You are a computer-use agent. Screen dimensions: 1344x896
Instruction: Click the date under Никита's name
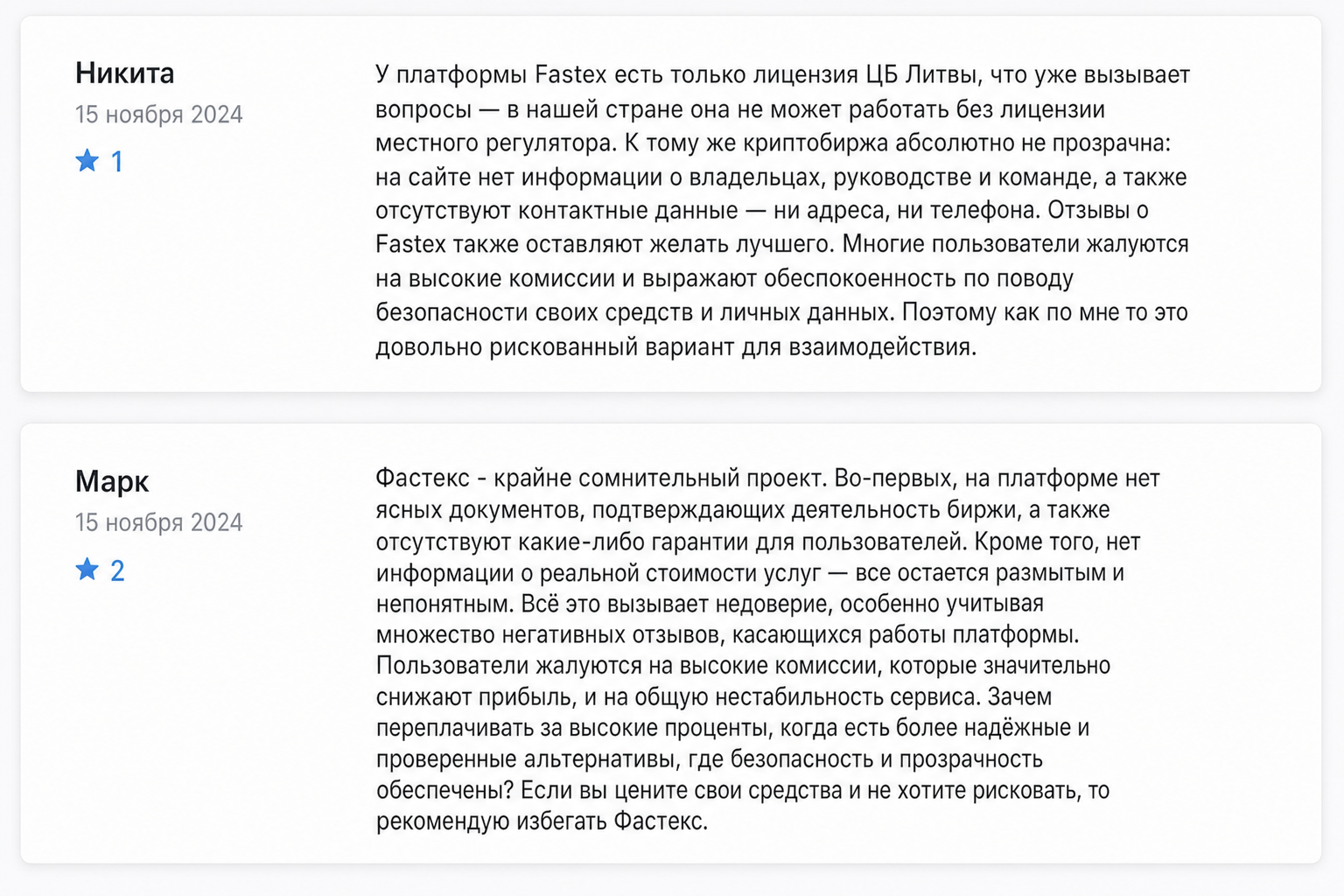click(x=158, y=115)
